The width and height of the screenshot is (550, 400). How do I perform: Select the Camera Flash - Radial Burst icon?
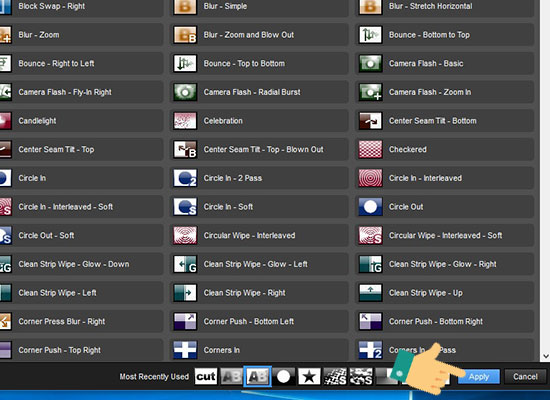click(185, 92)
